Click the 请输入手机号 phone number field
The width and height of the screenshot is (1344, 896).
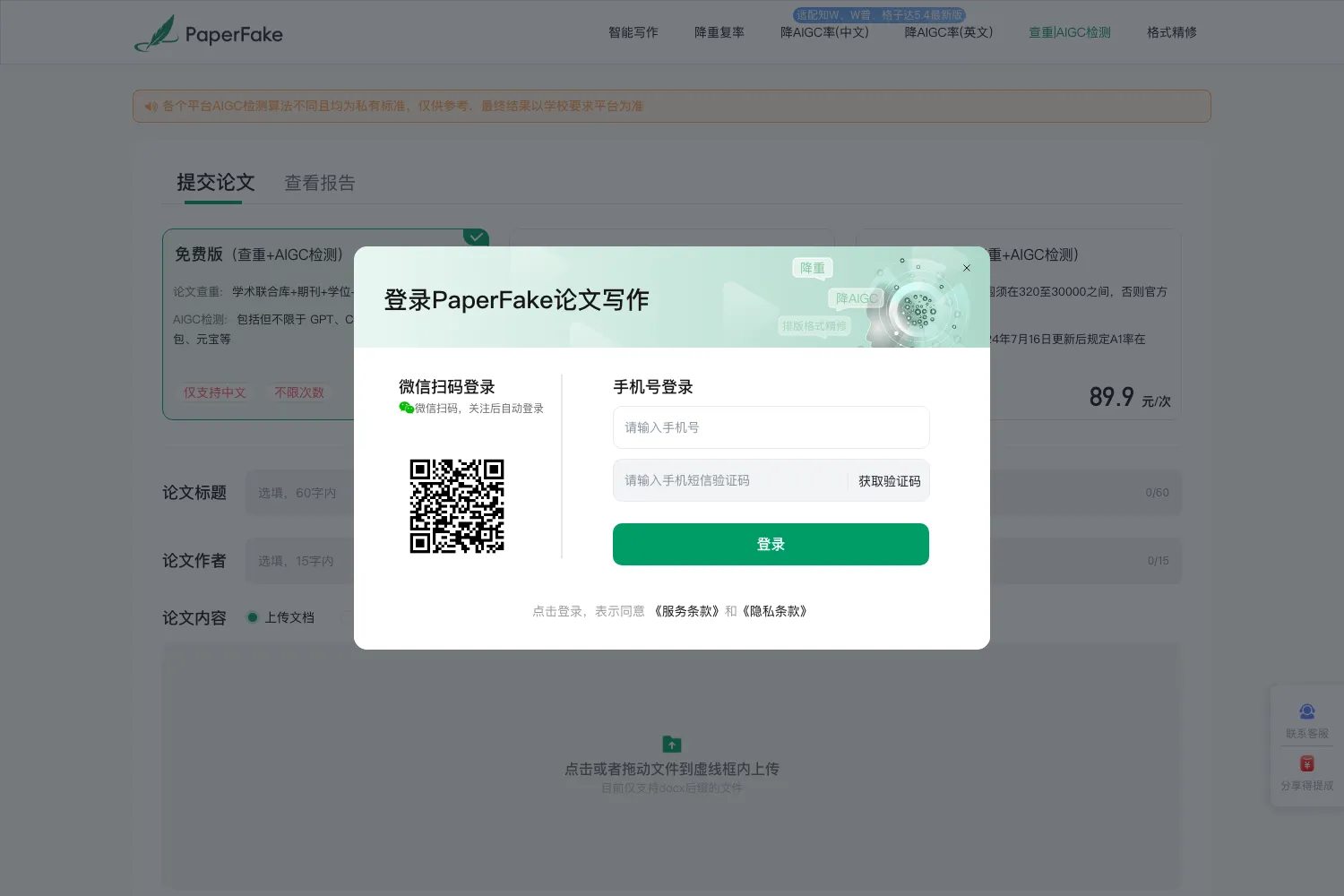pyautogui.click(x=771, y=427)
